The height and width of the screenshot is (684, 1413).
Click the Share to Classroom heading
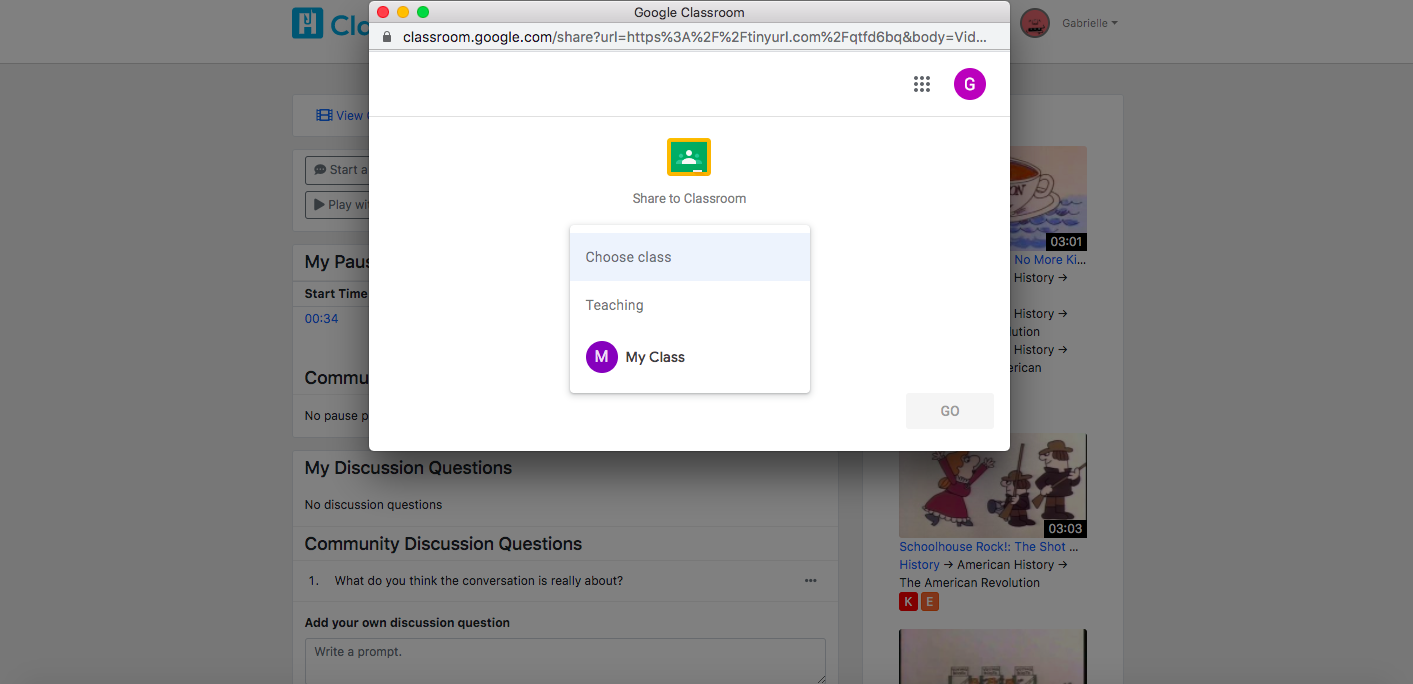(689, 199)
